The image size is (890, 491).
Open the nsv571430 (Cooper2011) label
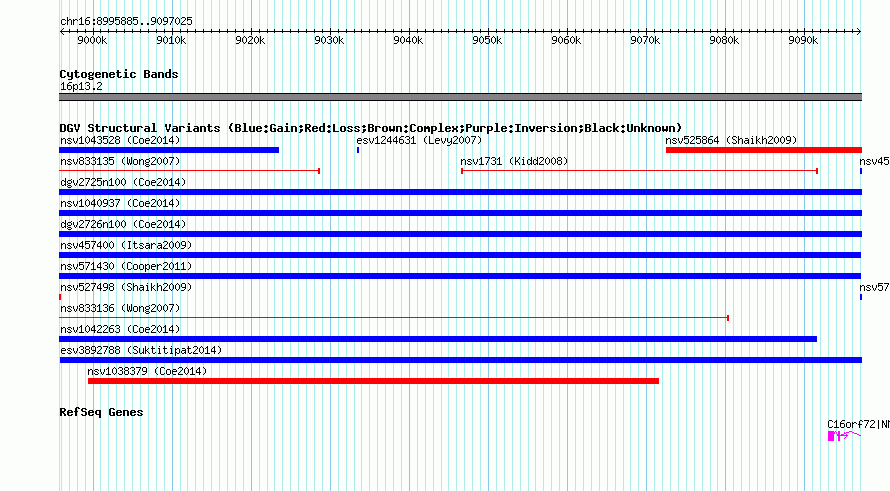click(126, 266)
